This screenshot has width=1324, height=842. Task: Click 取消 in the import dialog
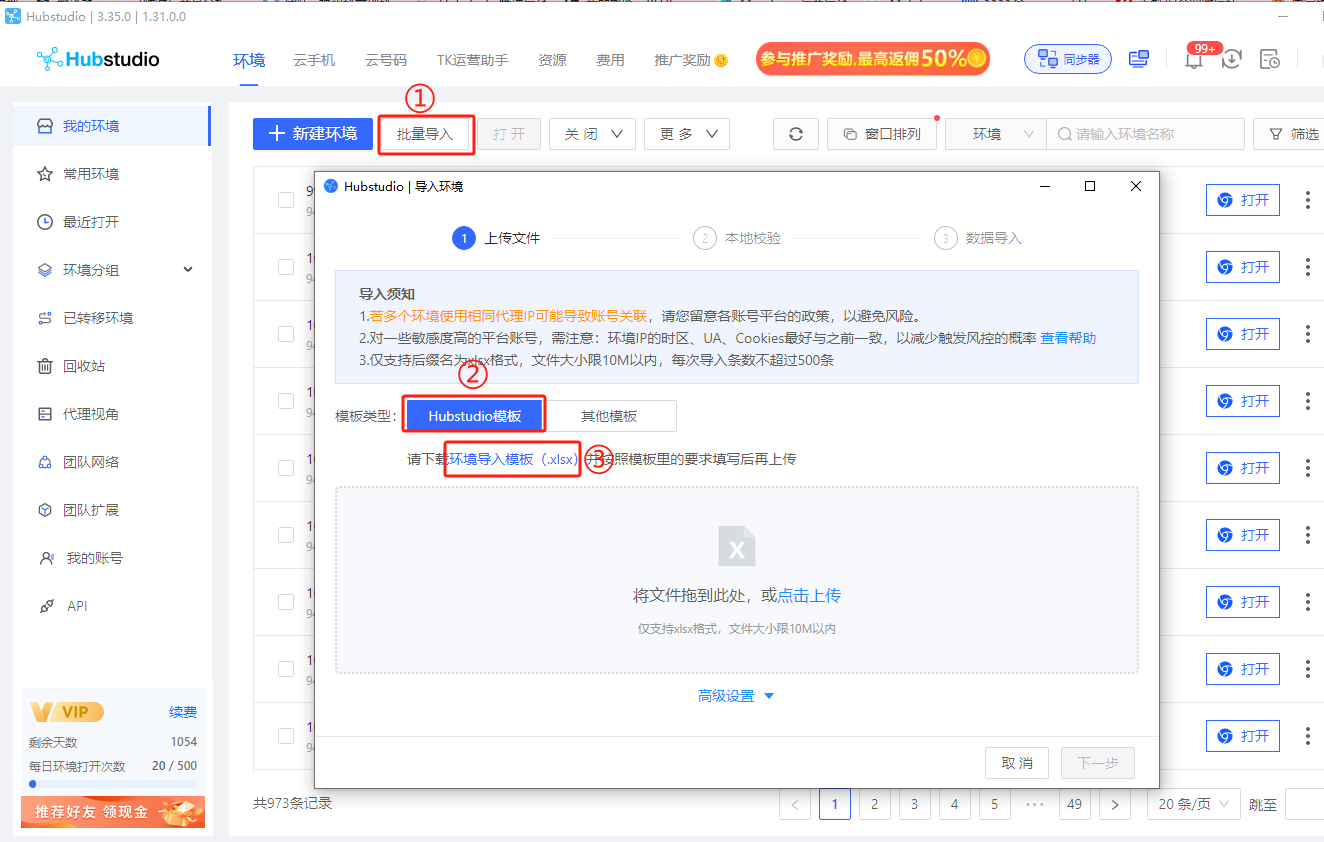pyautogui.click(x=1017, y=763)
